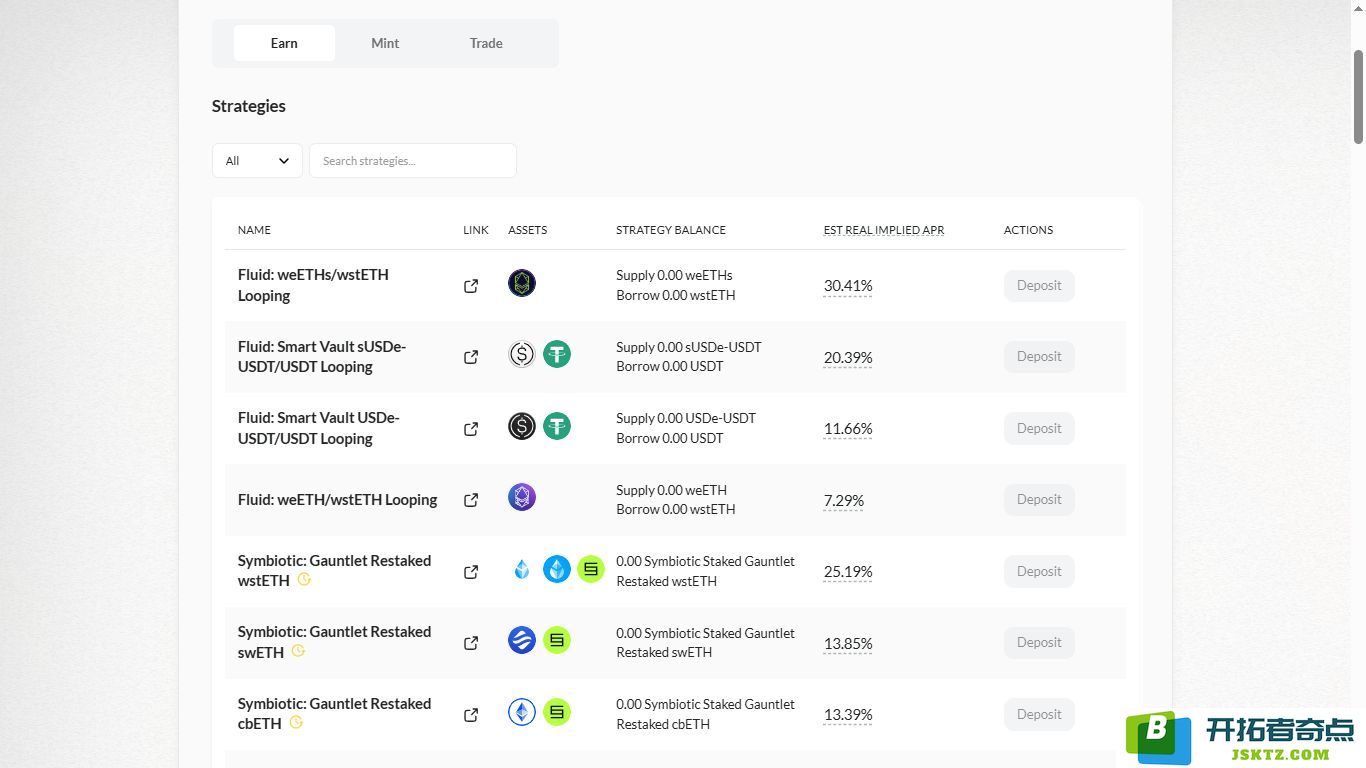Click 'Supply 0.00 weETHs' balance text
Image resolution: width=1366 pixels, height=768 pixels.
pyautogui.click(x=674, y=276)
